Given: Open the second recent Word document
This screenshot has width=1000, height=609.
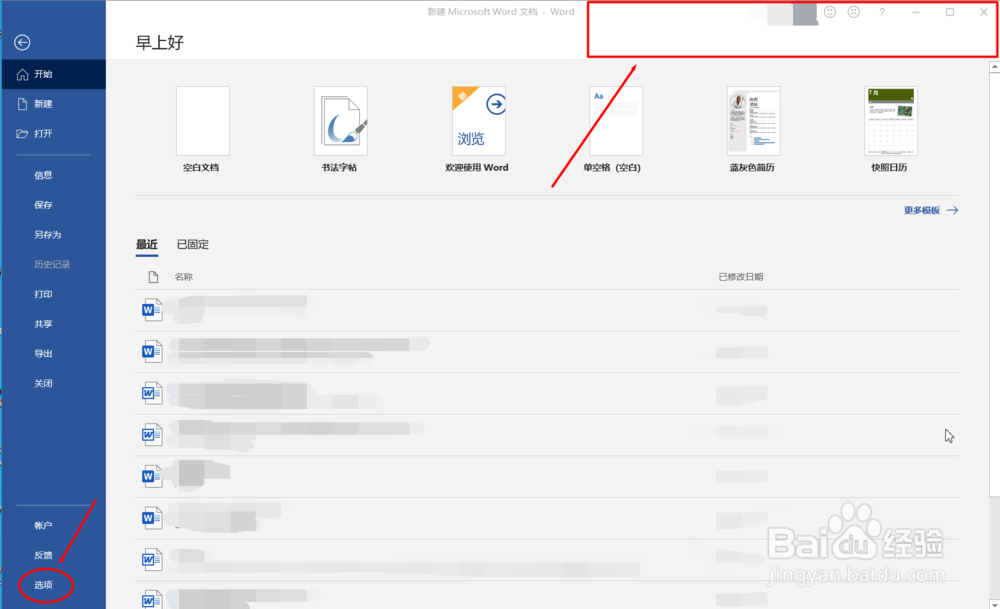Looking at the screenshot, I should click(547, 351).
